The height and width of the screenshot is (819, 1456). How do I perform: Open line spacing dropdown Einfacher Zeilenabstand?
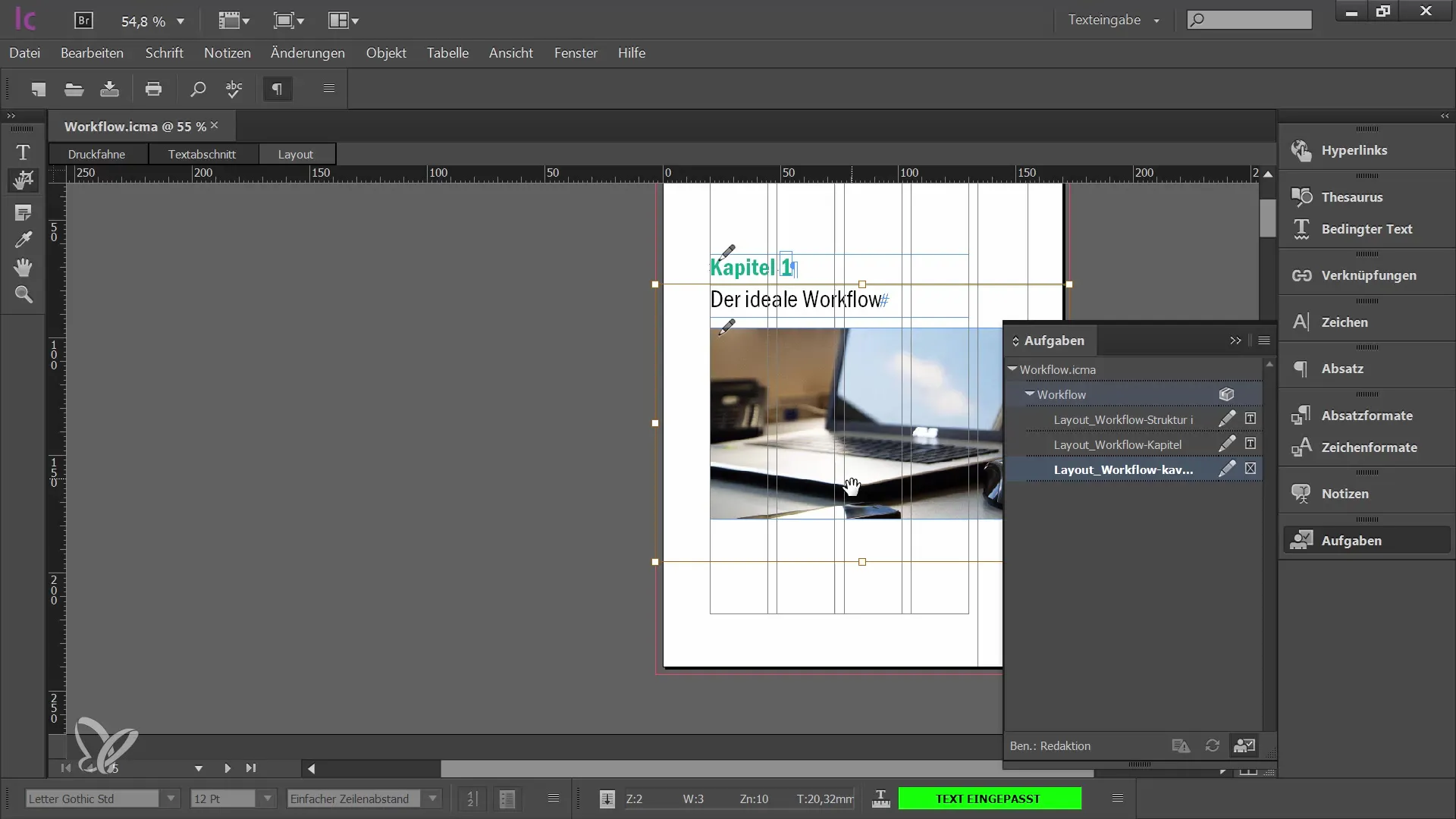pyautogui.click(x=432, y=798)
